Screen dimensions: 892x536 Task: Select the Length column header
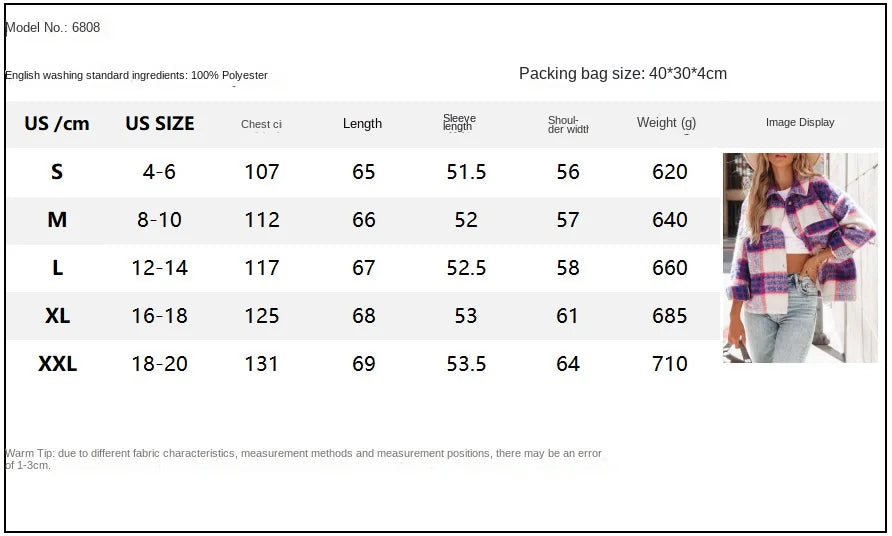click(362, 124)
